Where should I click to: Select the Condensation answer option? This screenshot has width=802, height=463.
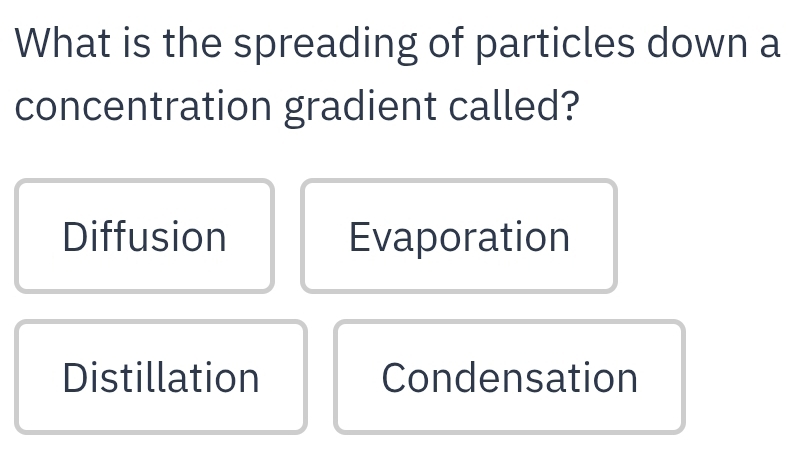(509, 377)
